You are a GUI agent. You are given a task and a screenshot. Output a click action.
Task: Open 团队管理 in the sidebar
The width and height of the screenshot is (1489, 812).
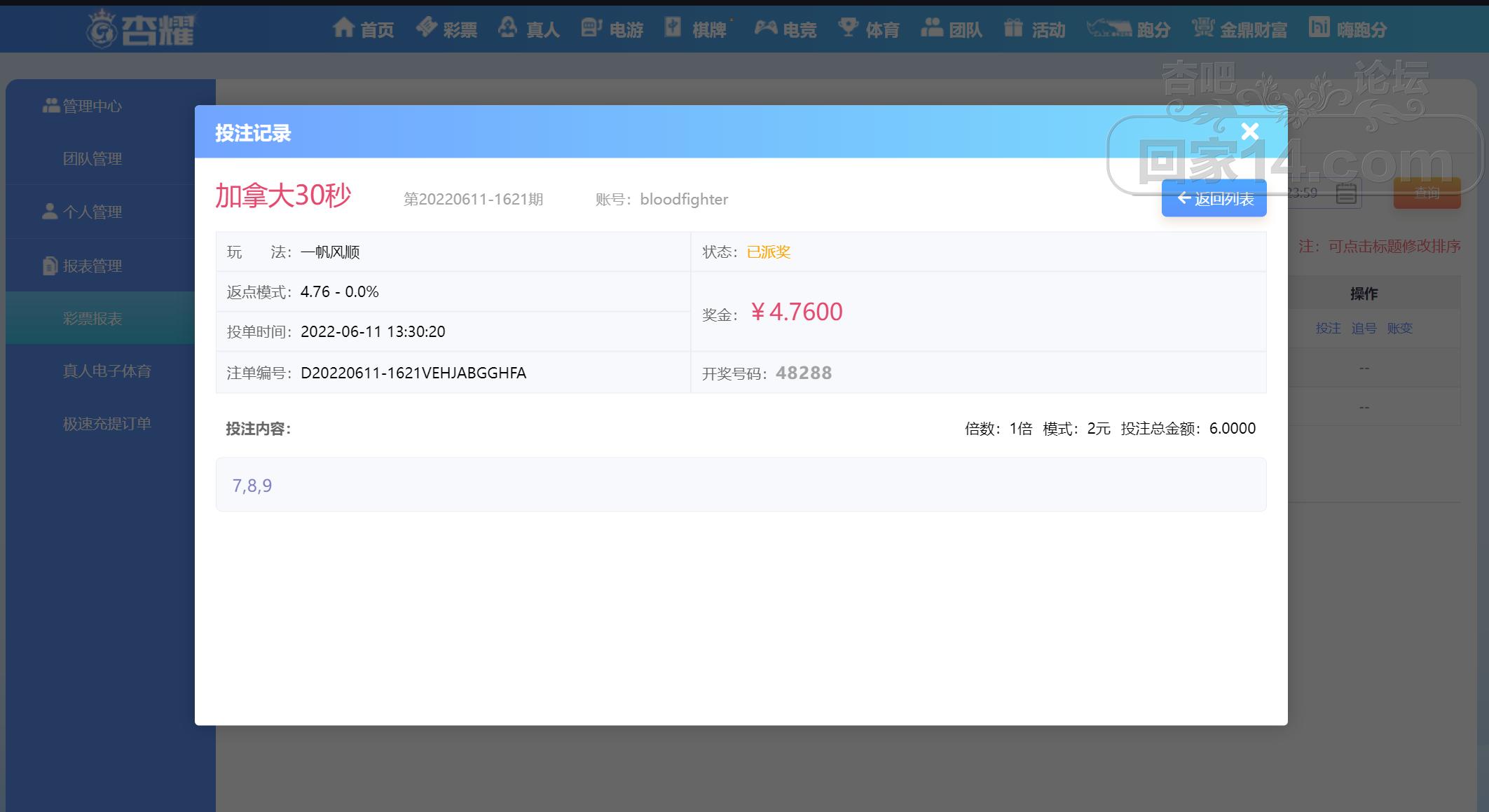click(92, 159)
